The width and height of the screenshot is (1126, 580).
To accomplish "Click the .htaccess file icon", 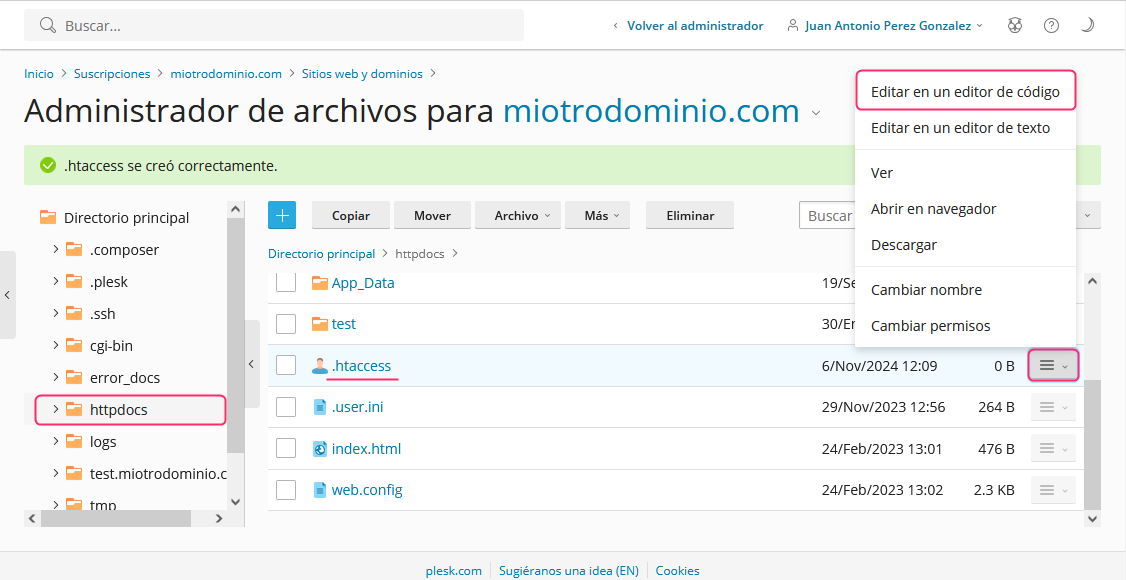I will [320, 366].
